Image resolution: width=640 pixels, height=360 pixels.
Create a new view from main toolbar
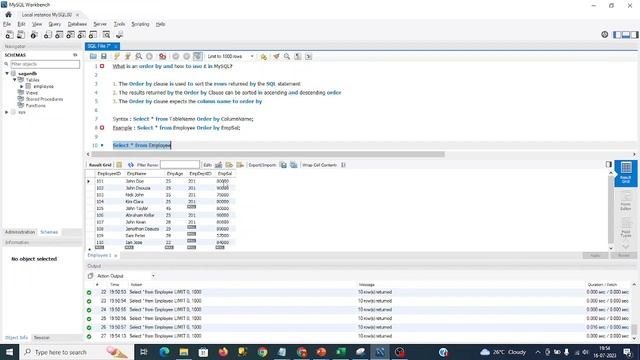[x=71, y=35]
